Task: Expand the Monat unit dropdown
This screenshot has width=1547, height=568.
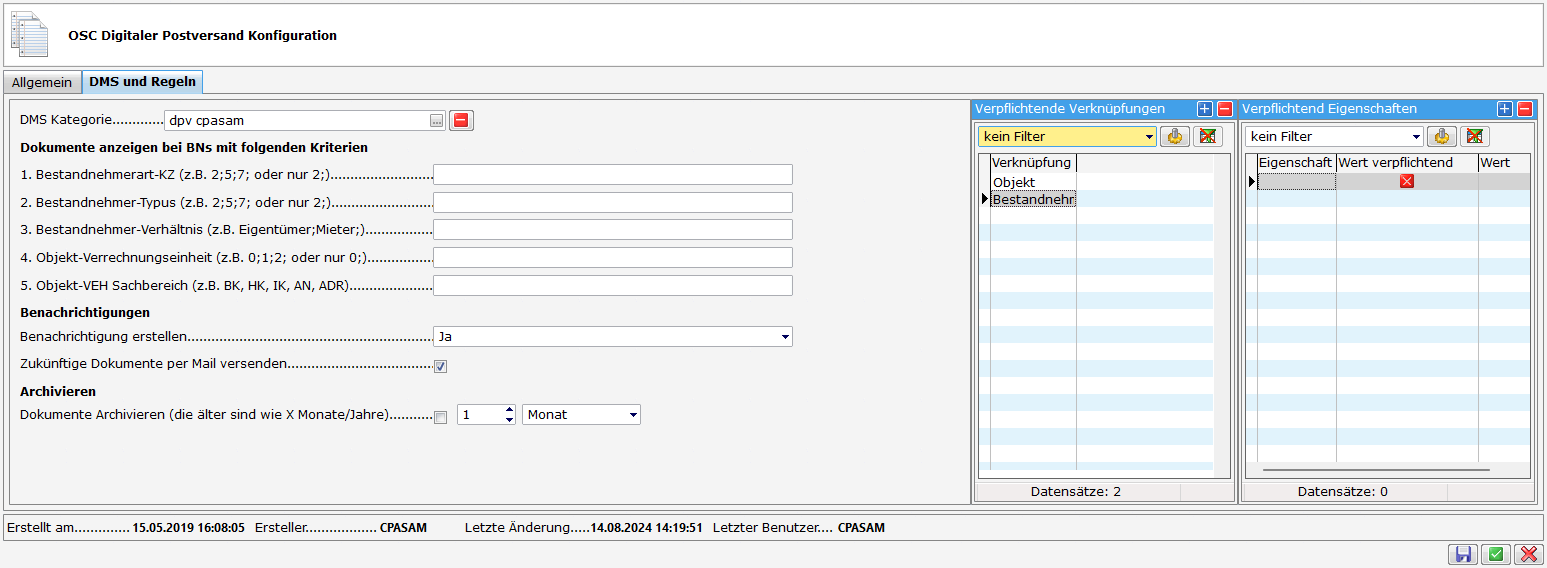Action: [x=632, y=415]
